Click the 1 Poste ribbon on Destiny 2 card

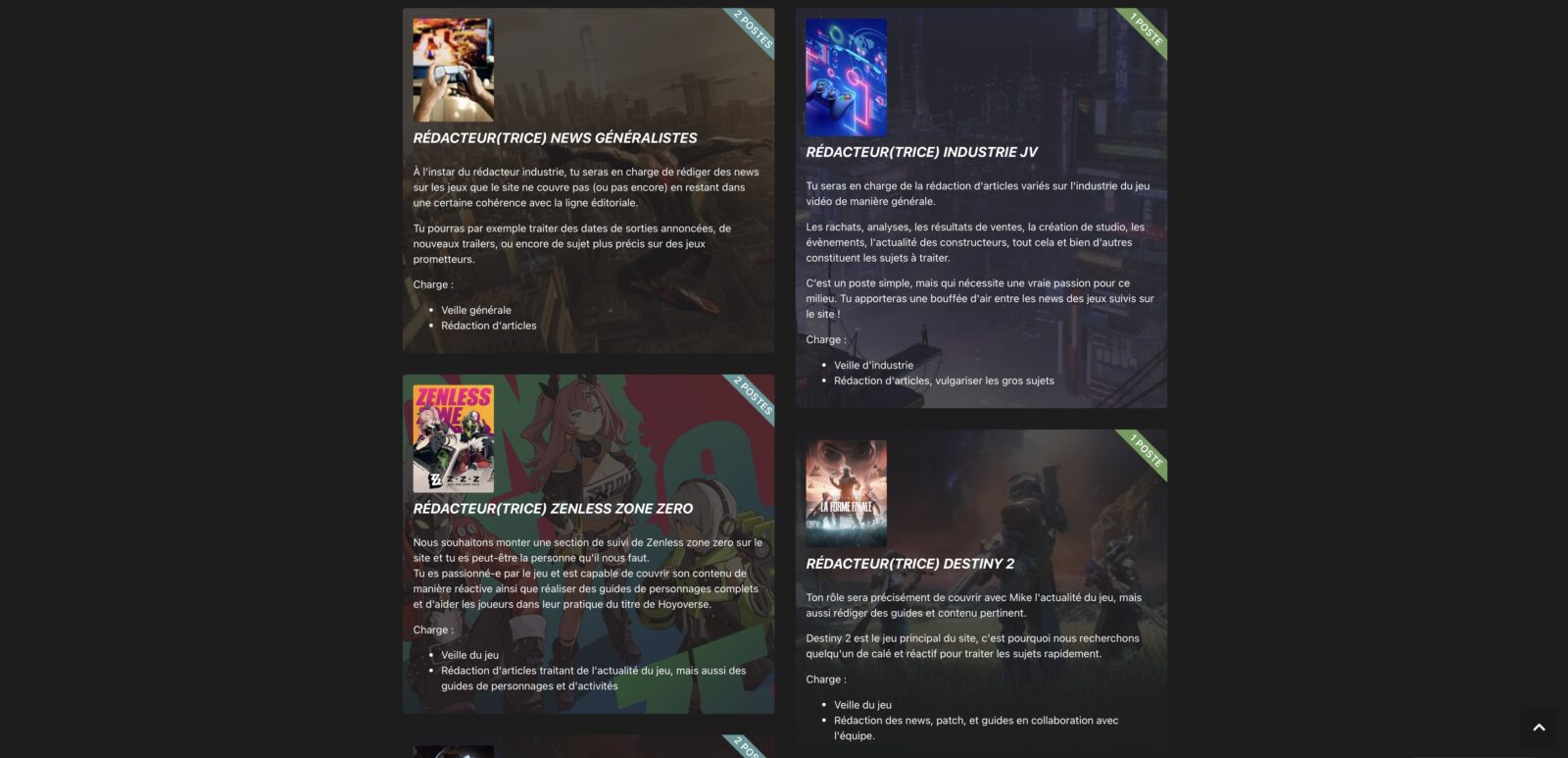pos(1147,451)
